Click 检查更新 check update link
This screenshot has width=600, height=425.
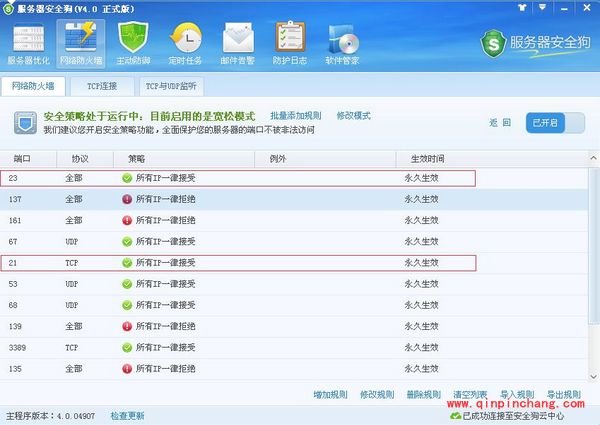click(127, 415)
